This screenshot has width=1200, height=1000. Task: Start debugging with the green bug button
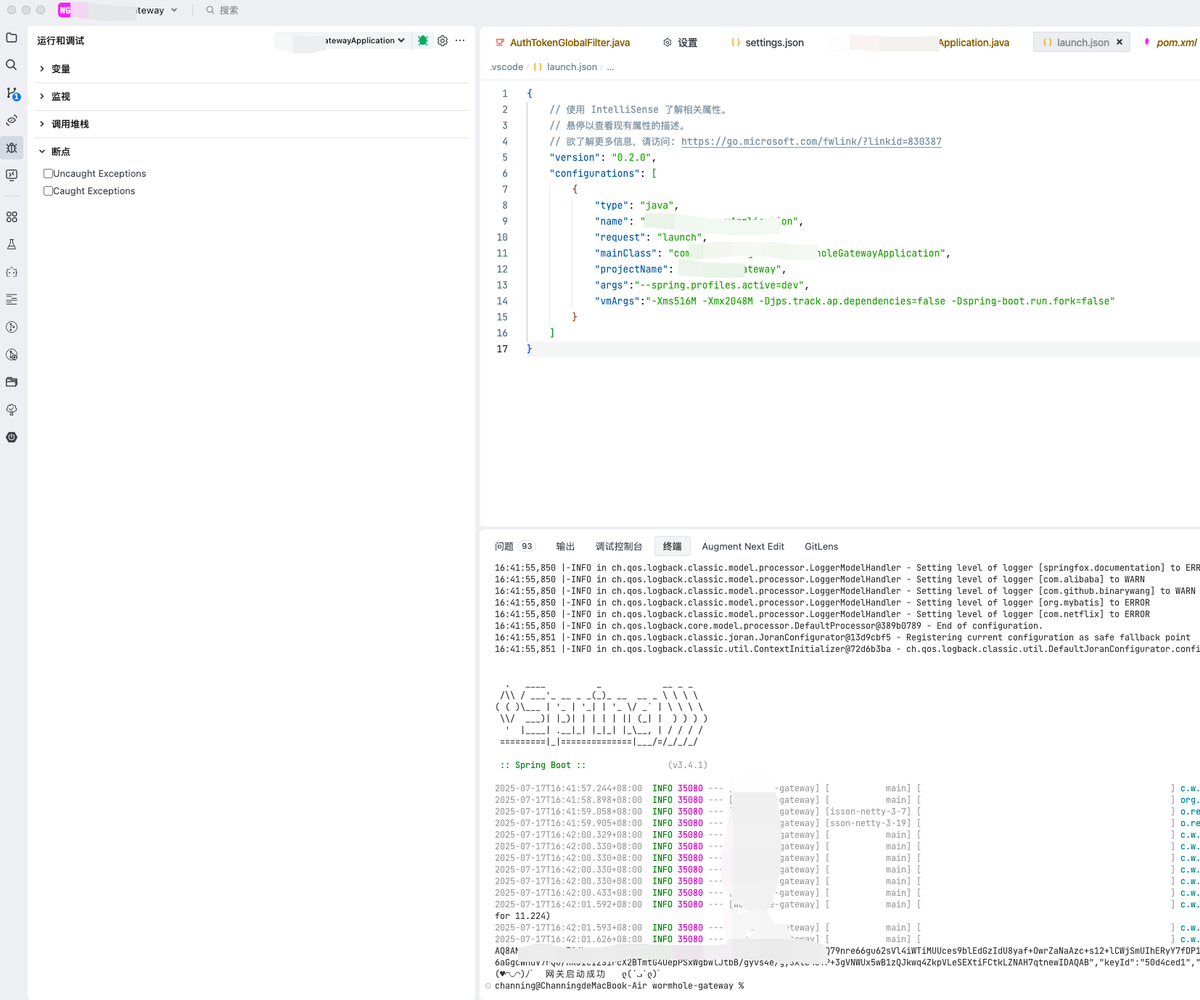(x=423, y=41)
